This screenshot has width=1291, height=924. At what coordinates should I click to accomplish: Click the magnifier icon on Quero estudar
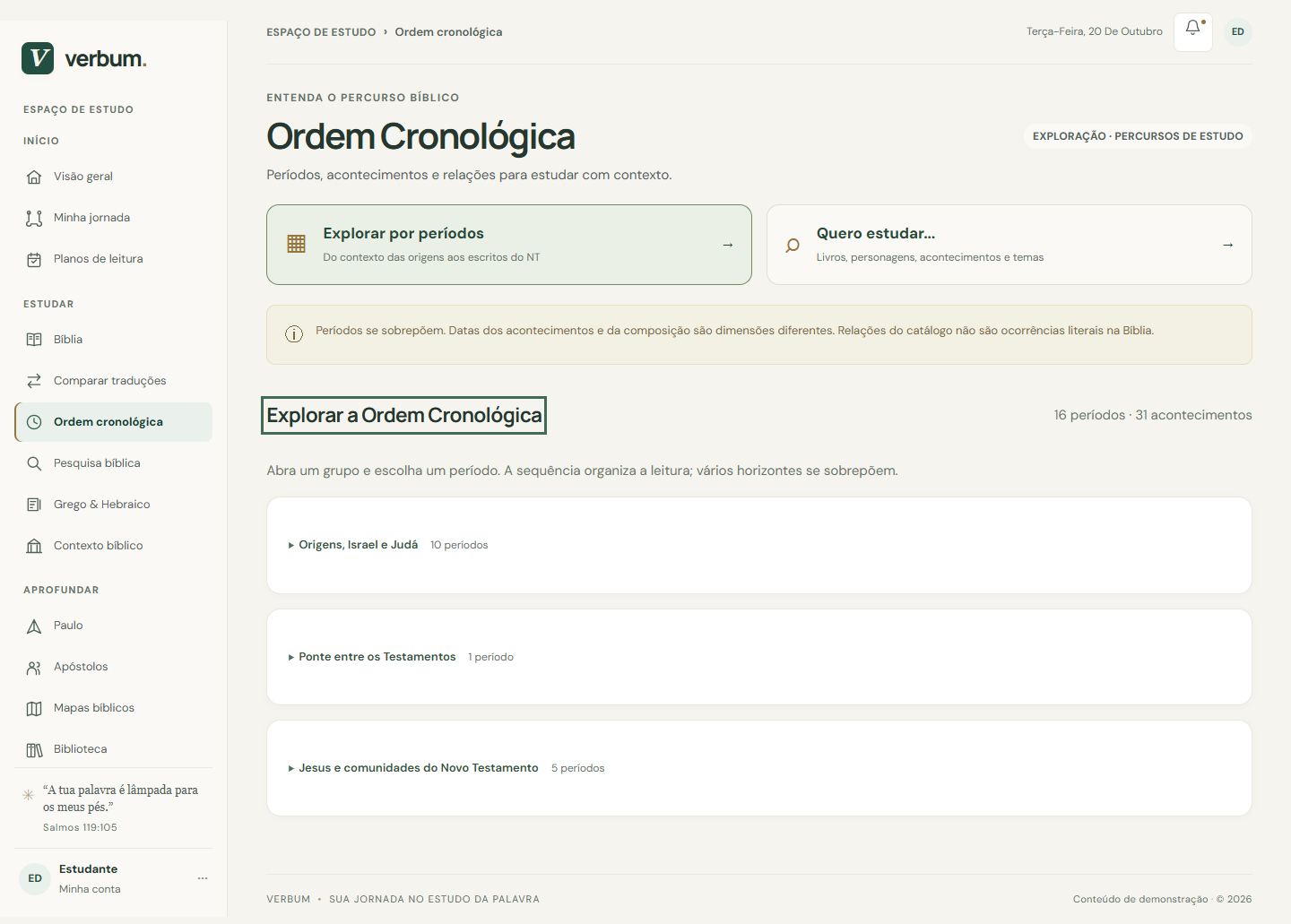pos(793,245)
